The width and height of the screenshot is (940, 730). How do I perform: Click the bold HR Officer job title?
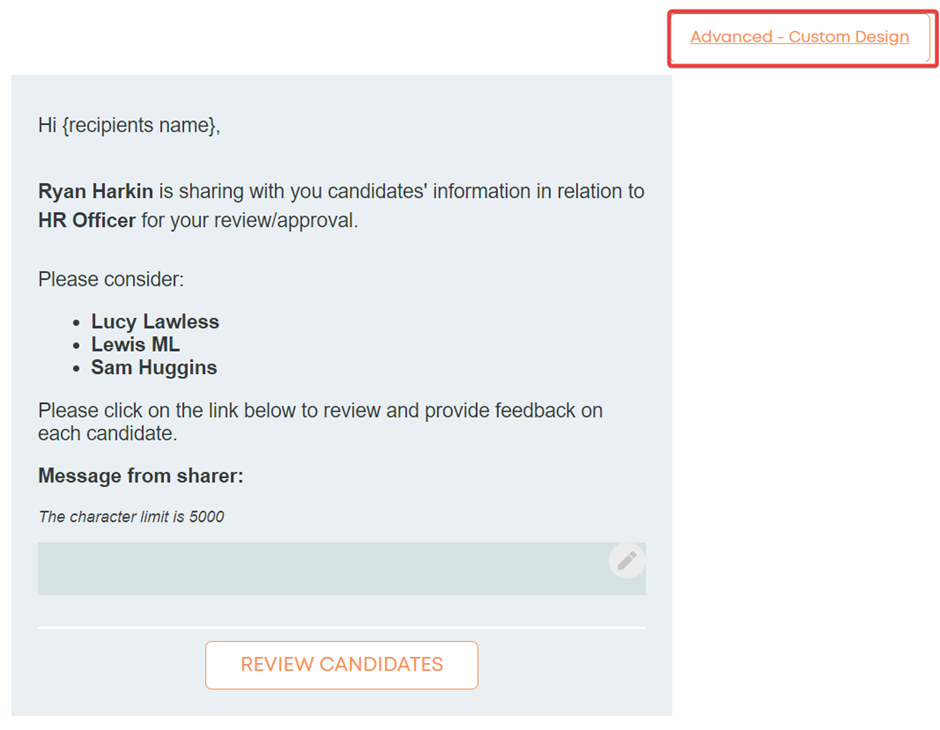click(x=87, y=221)
